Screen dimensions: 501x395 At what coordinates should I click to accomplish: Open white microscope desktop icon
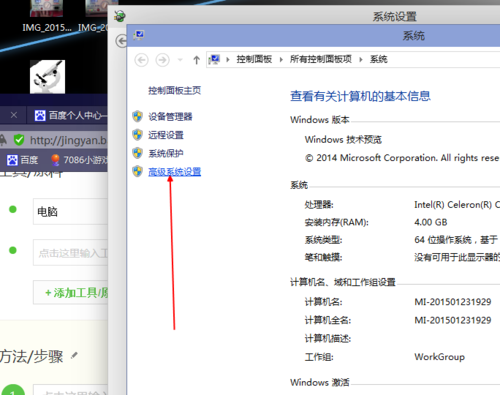click(47, 77)
